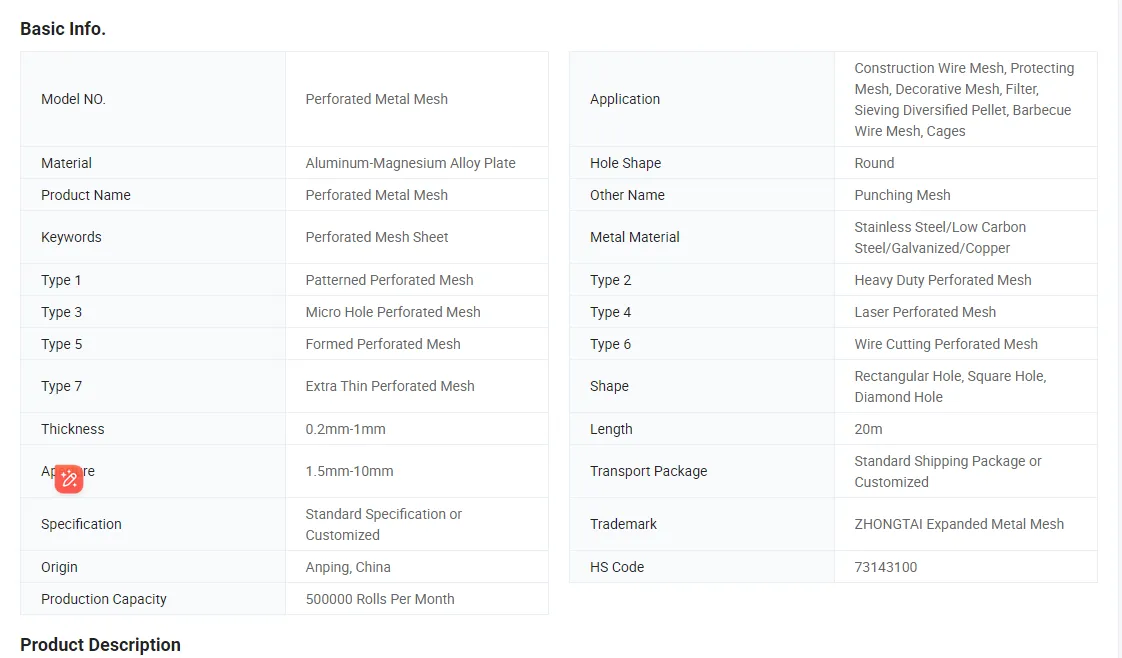1122x658 pixels.
Task: Click the Punching Mesh value
Action: [902, 195]
